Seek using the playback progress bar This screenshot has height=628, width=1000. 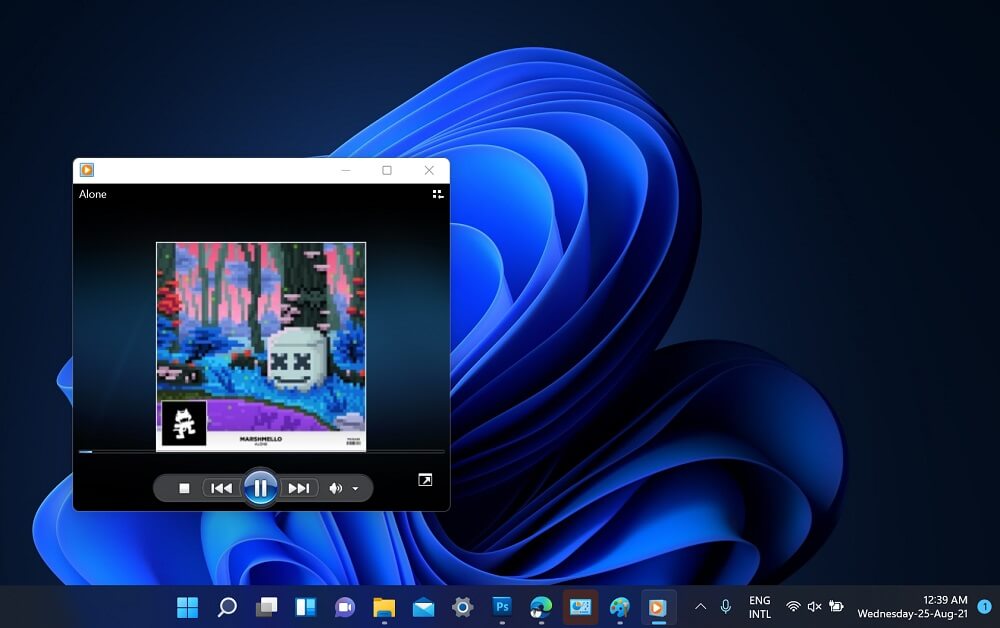coord(261,451)
